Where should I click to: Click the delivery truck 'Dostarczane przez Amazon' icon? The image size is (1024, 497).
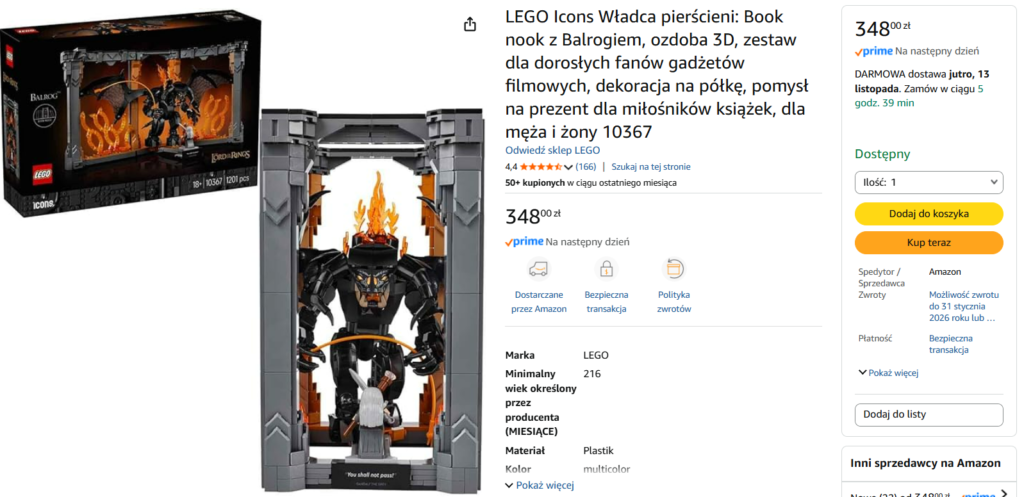539,269
